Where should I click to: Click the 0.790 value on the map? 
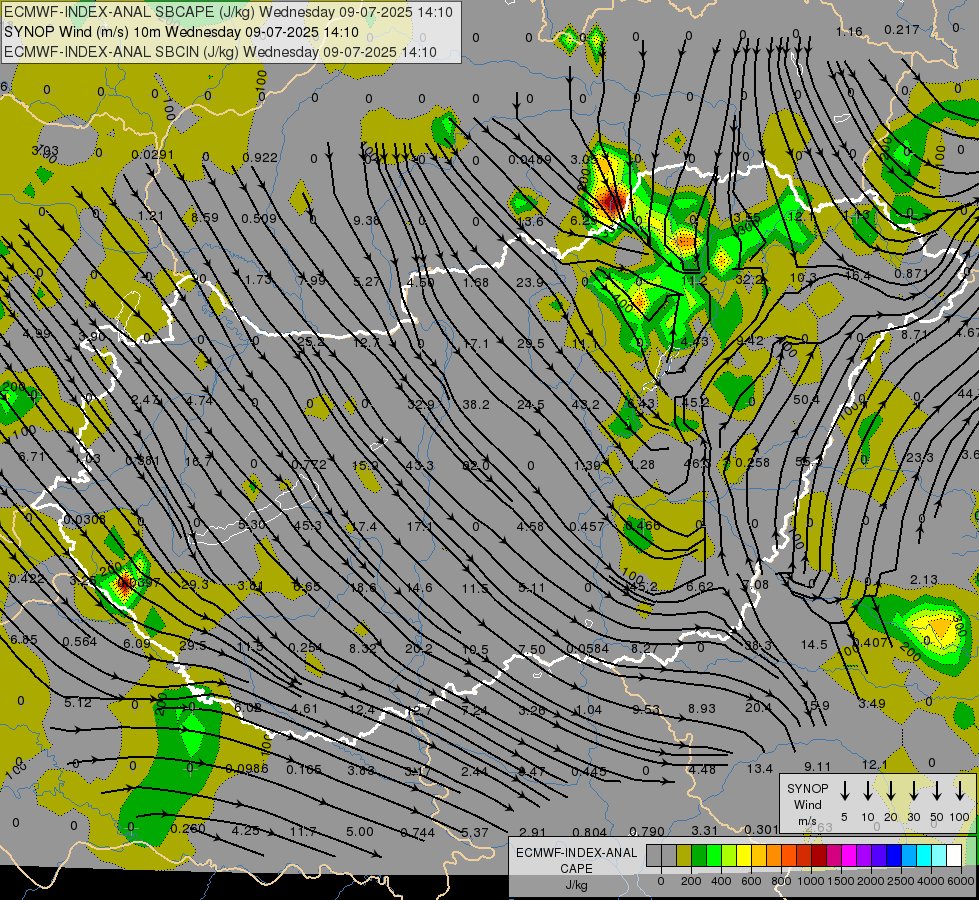coord(646,831)
